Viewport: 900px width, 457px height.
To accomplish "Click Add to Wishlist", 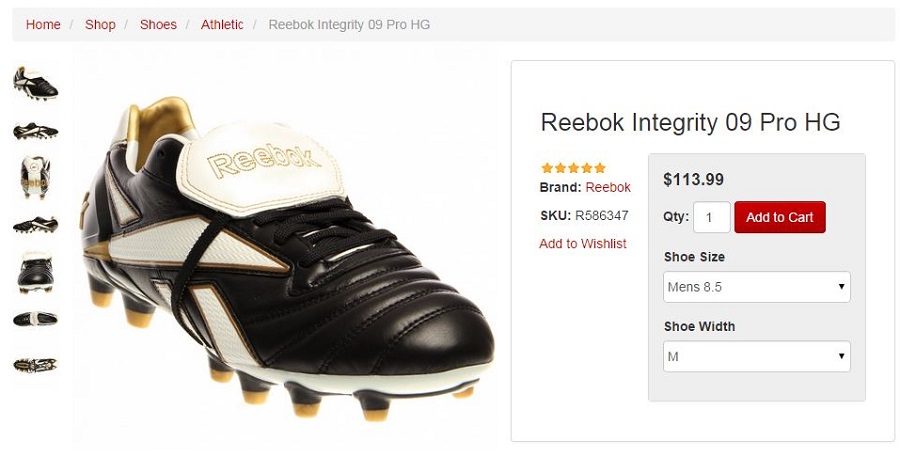I will 583,243.
